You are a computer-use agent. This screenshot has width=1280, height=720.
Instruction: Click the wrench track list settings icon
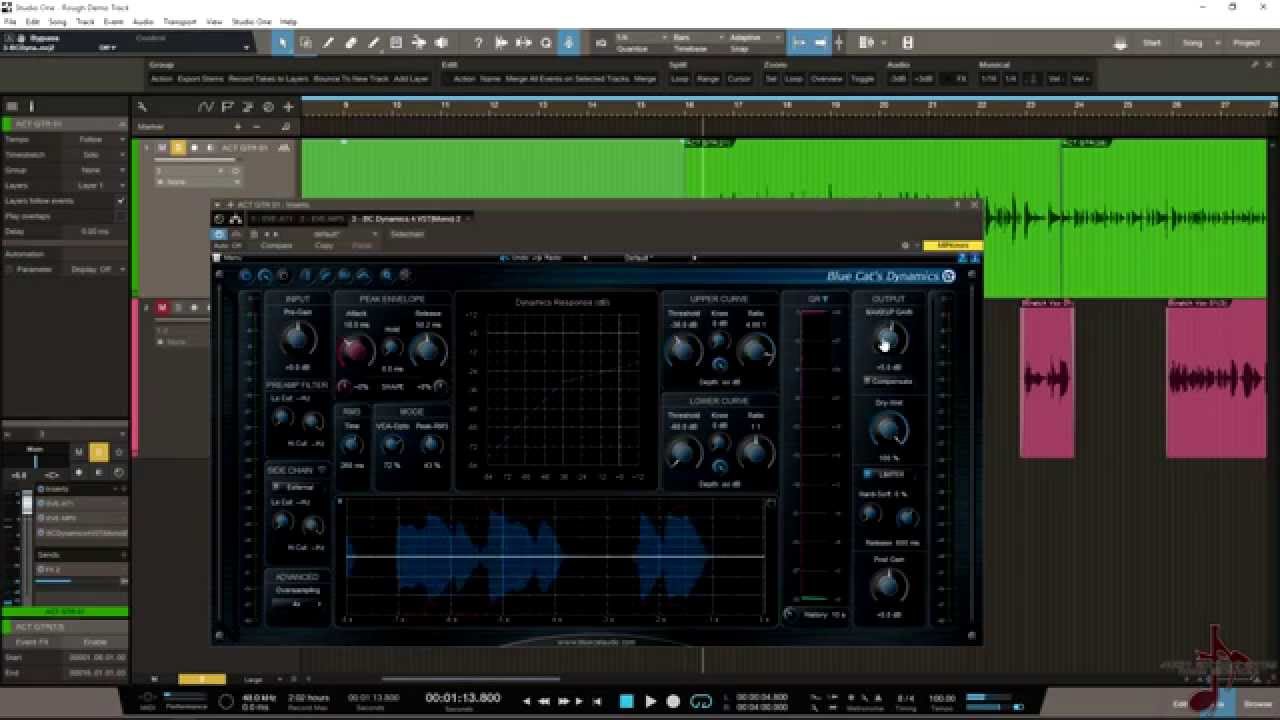(x=143, y=107)
